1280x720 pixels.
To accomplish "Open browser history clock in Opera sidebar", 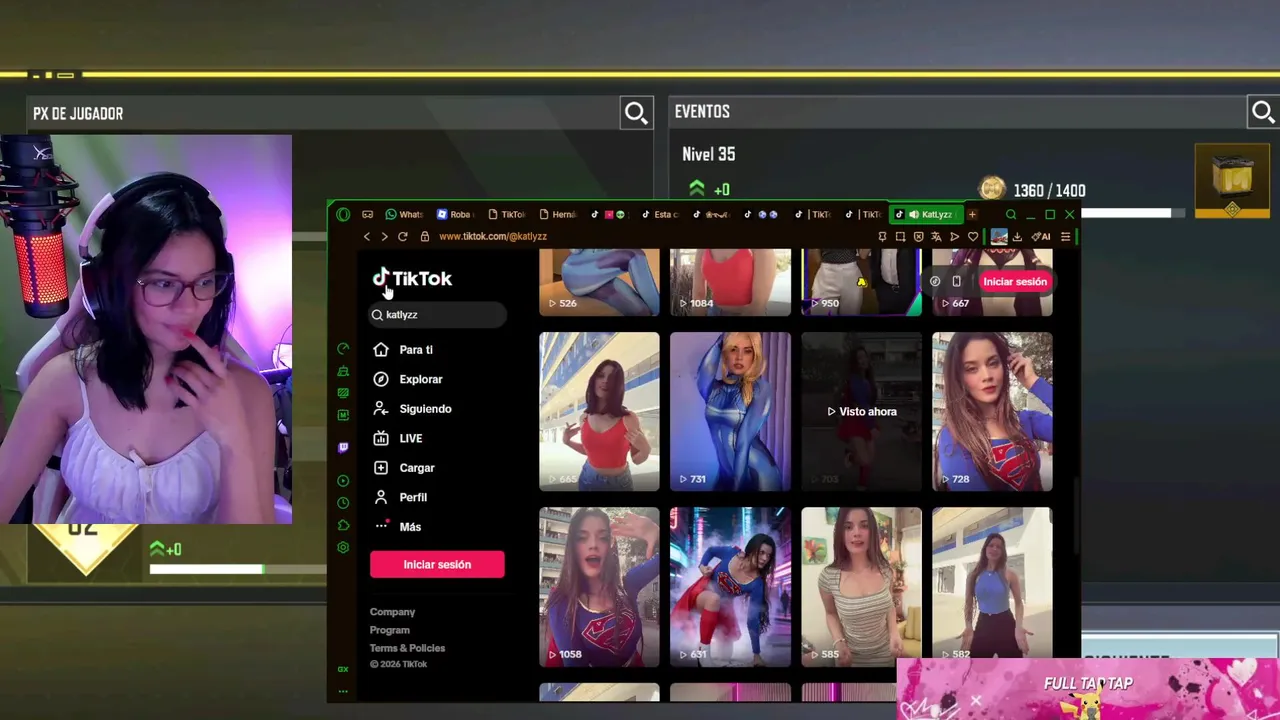I will click(343, 503).
